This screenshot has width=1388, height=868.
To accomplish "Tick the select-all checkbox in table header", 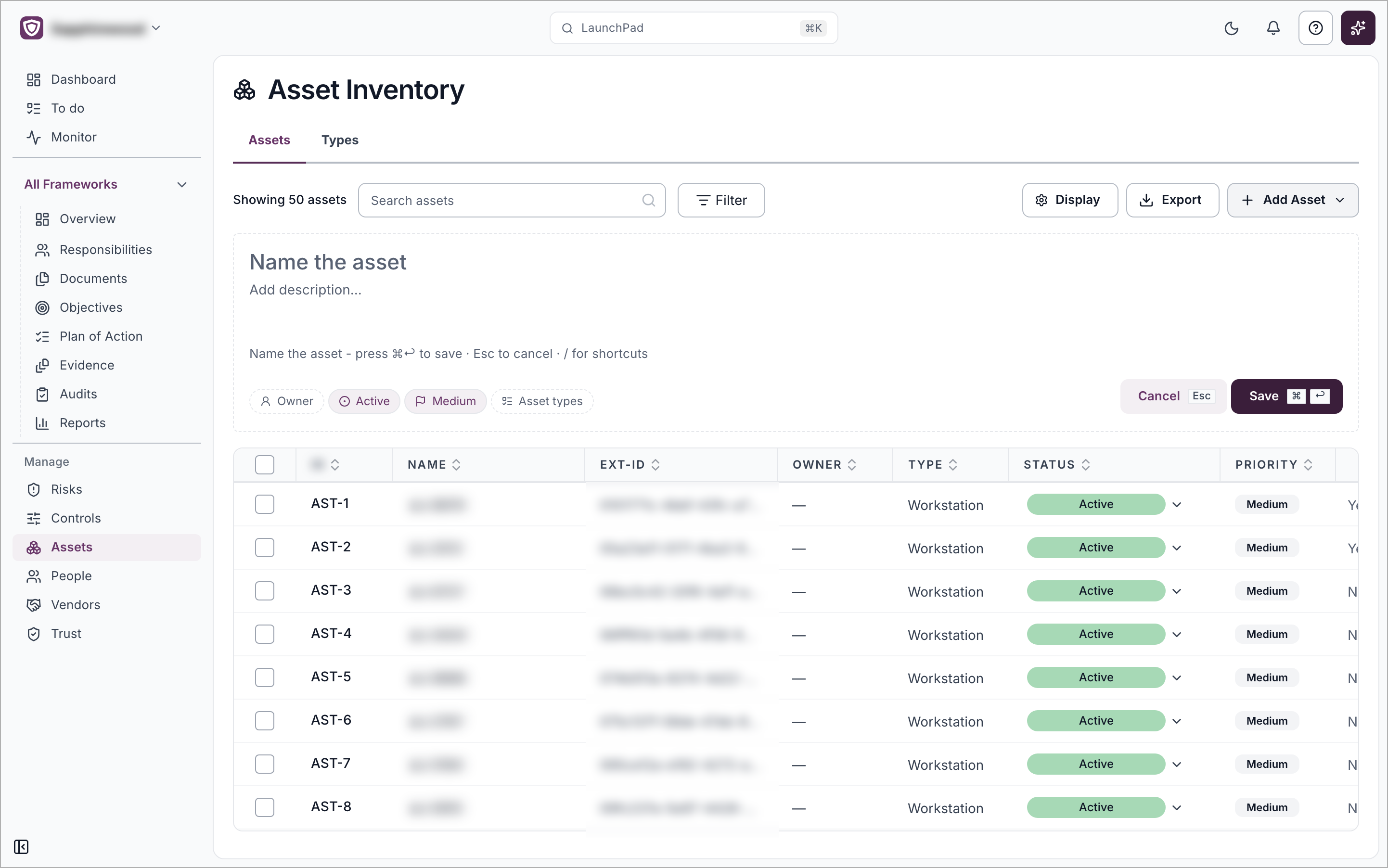I will (x=265, y=464).
